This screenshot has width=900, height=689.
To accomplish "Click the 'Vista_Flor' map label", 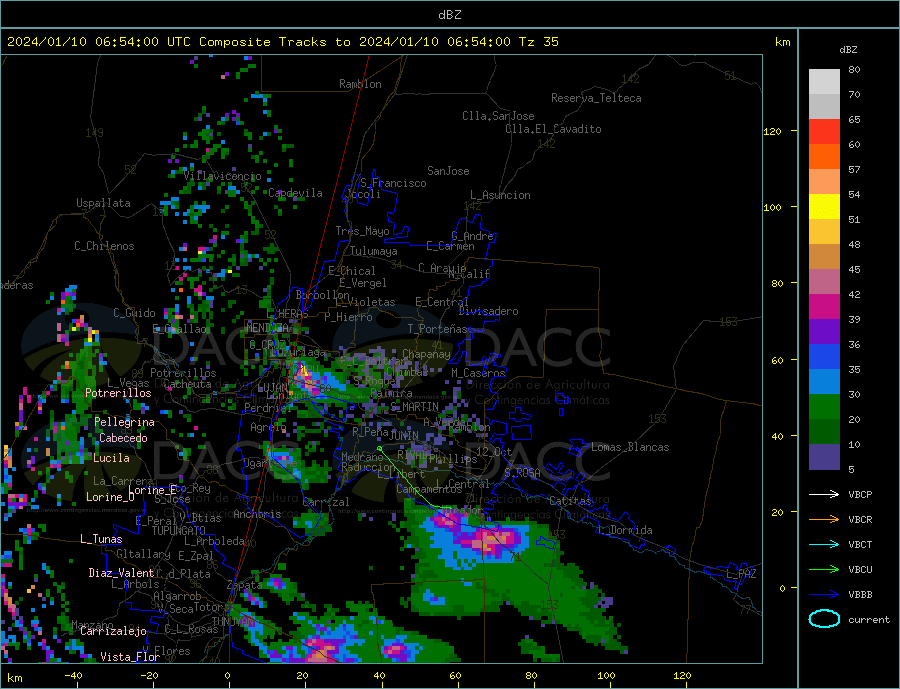I will click(x=130, y=657).
